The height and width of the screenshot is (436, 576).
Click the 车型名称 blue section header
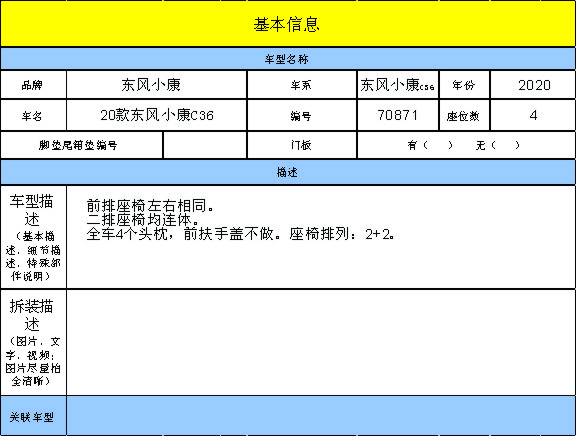pos(288,59)
